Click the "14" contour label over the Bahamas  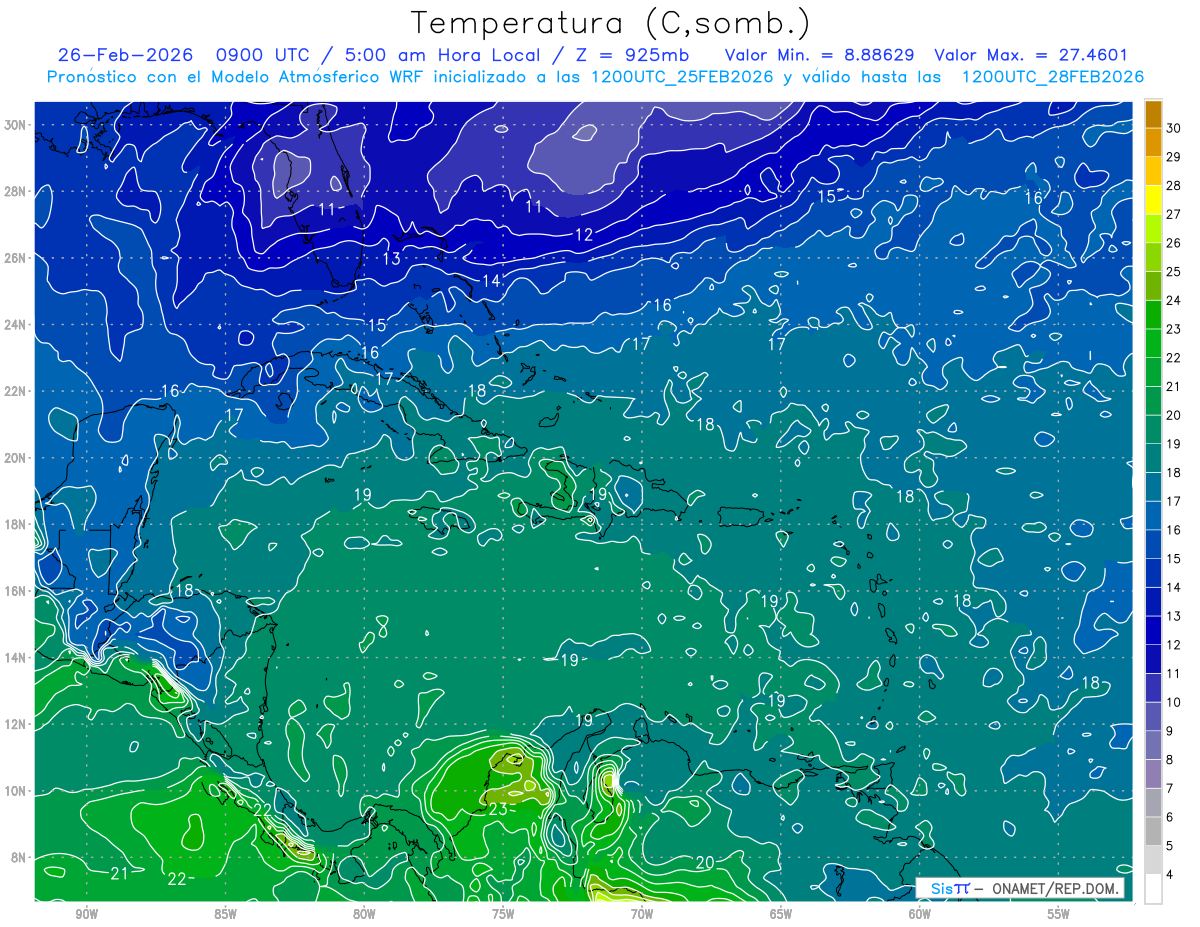(491, 281)
